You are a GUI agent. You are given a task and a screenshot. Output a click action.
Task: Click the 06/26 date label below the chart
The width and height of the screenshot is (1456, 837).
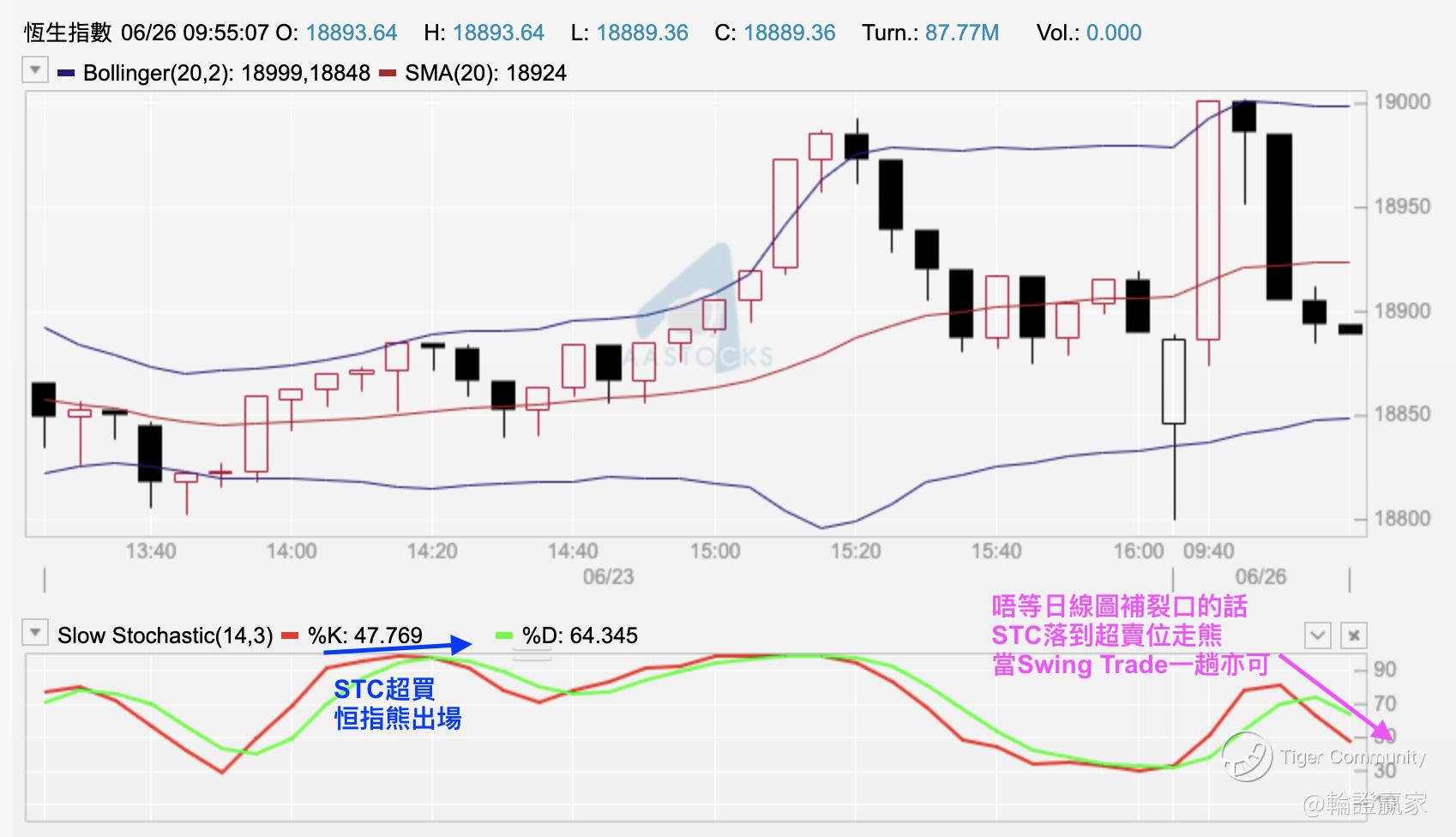(x=1260, y=576)
